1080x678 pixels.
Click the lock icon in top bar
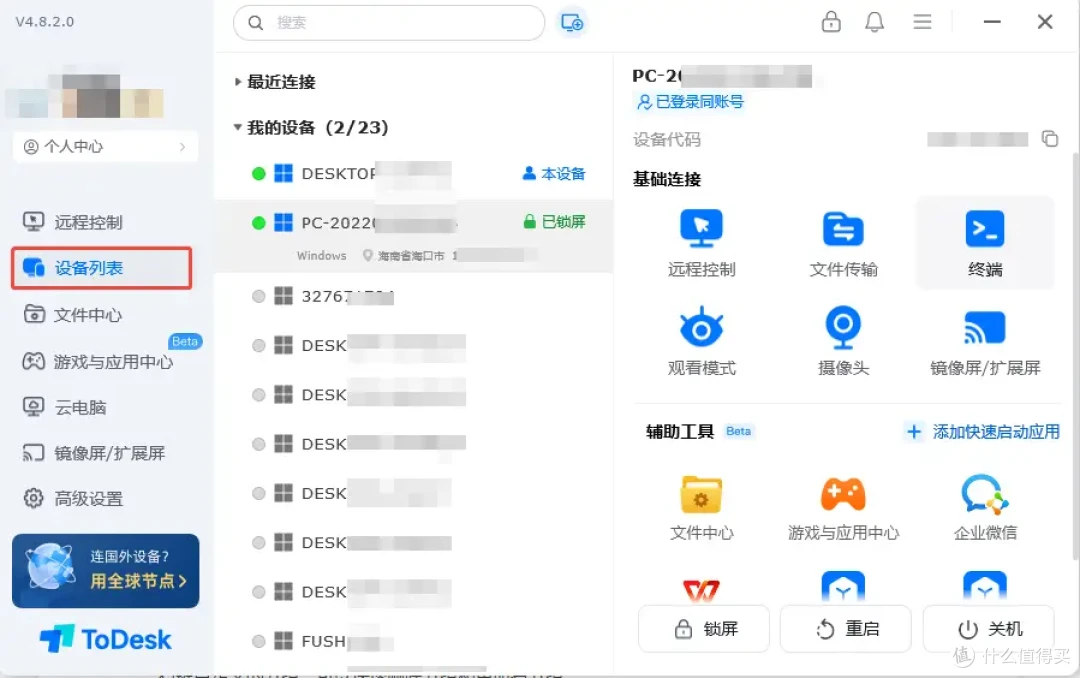831,22
